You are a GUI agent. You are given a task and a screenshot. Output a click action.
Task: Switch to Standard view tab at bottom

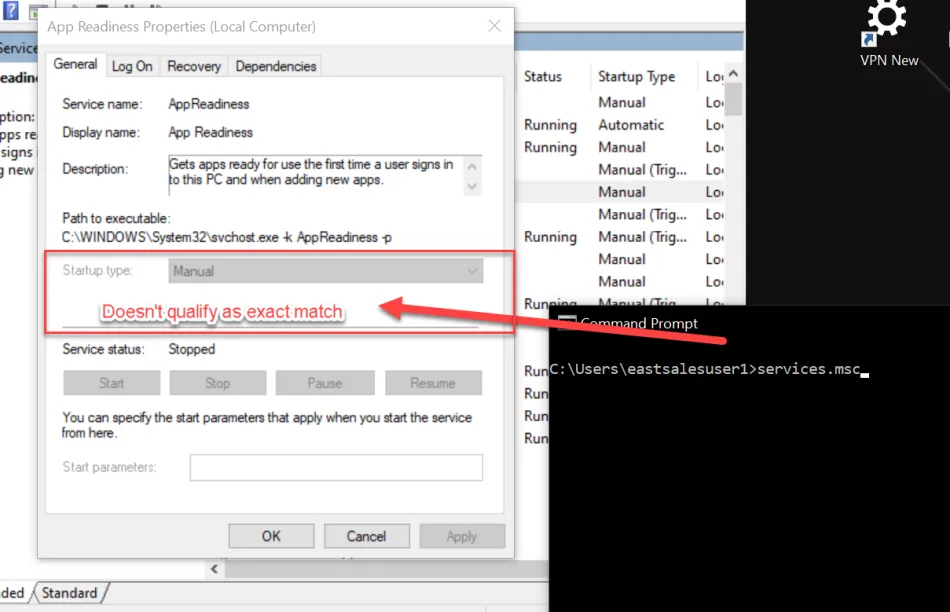(68, 593)
